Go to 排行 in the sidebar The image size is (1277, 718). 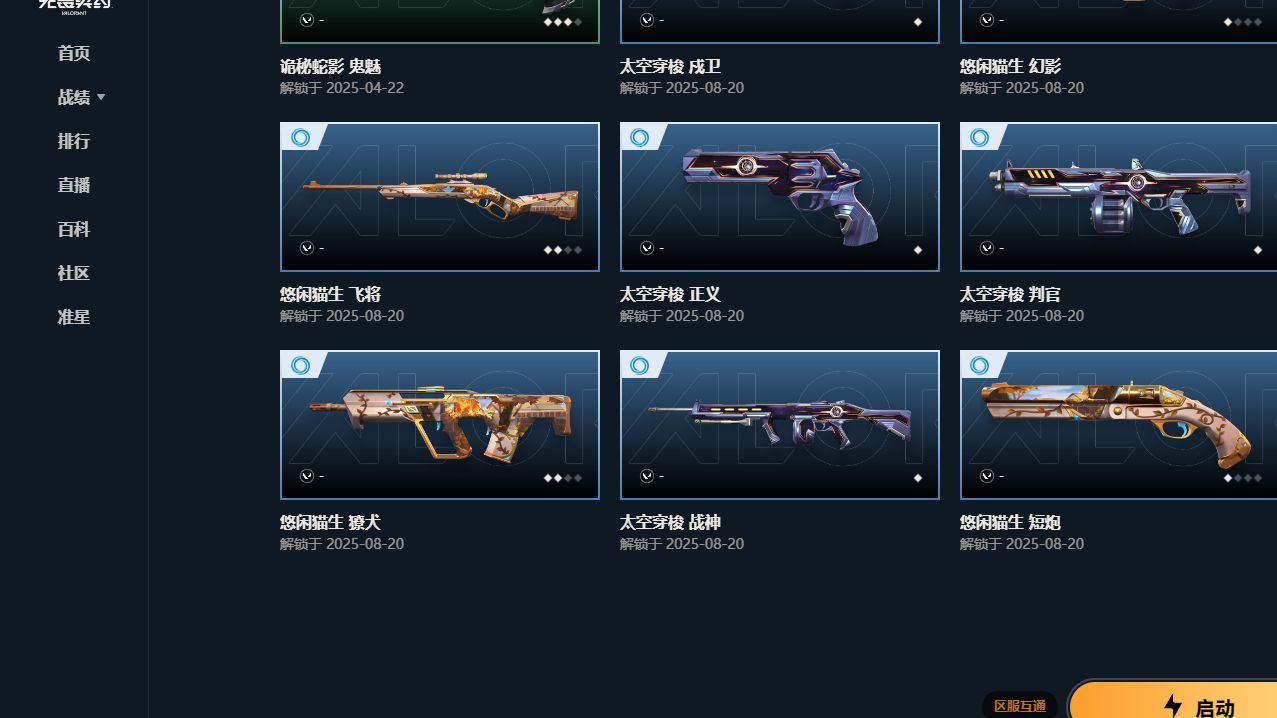(x=74, y=141)
